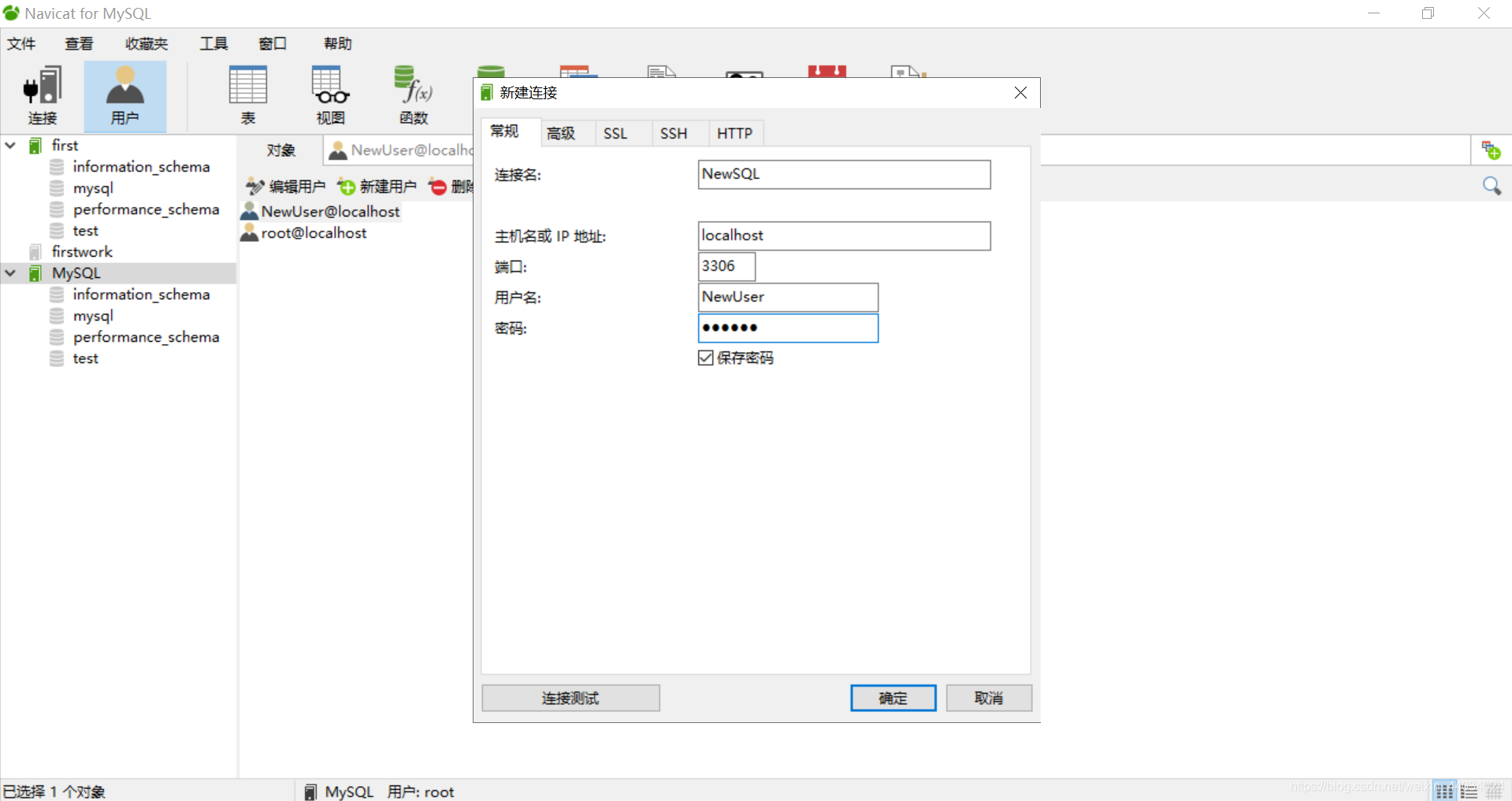Click the 连接测试 test connection button

[x=570, y=698]
